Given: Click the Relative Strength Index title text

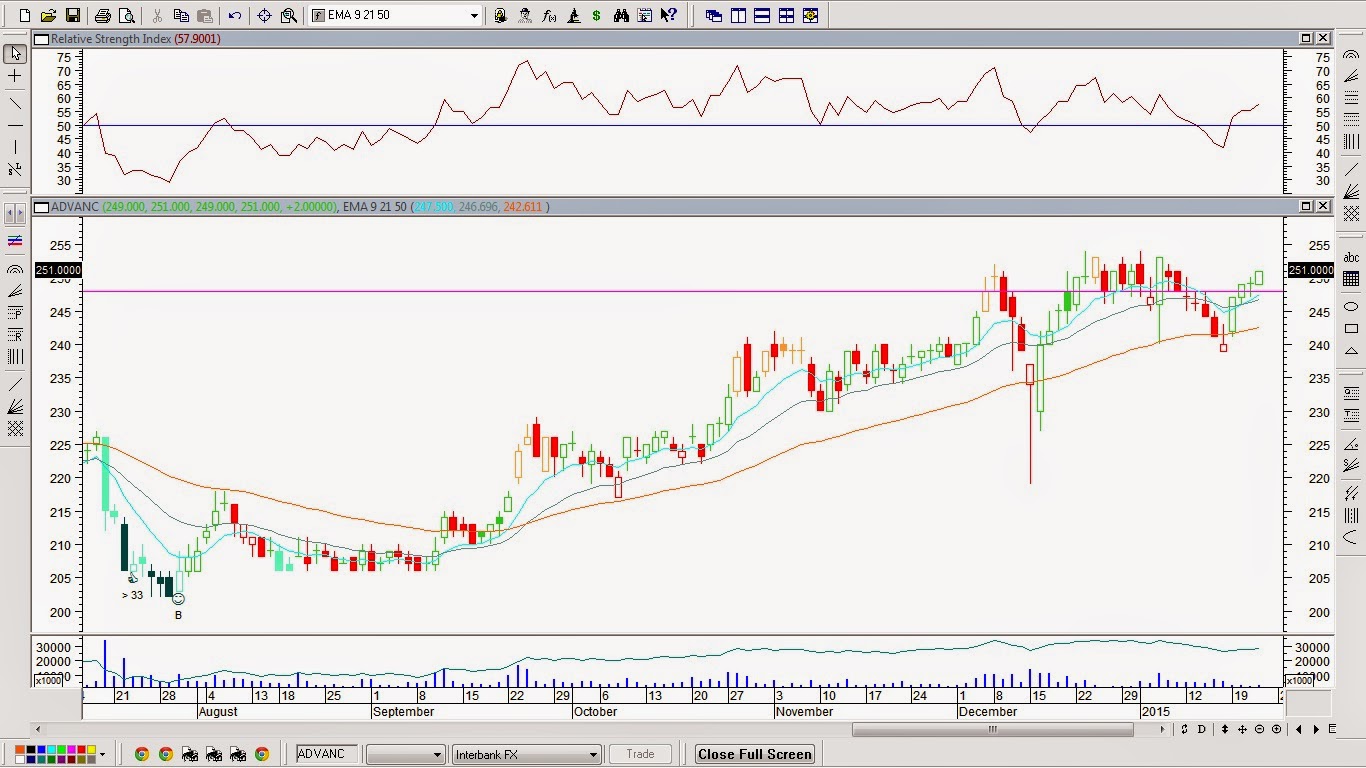Looking at the screenshot, I should coord(111,38).
